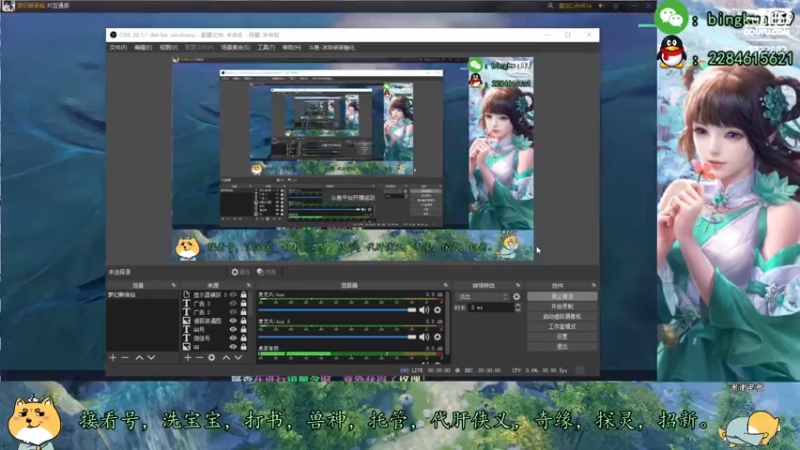Add a new scene with plus icon
The width and height of the screenshot is (800, 450).
coord(113,358)
